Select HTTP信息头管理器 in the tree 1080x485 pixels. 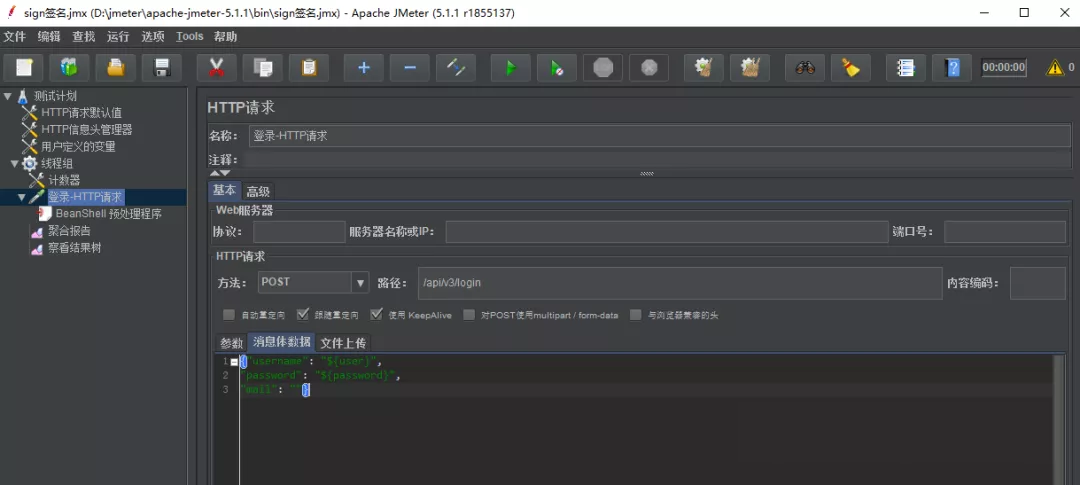point(86,130)
